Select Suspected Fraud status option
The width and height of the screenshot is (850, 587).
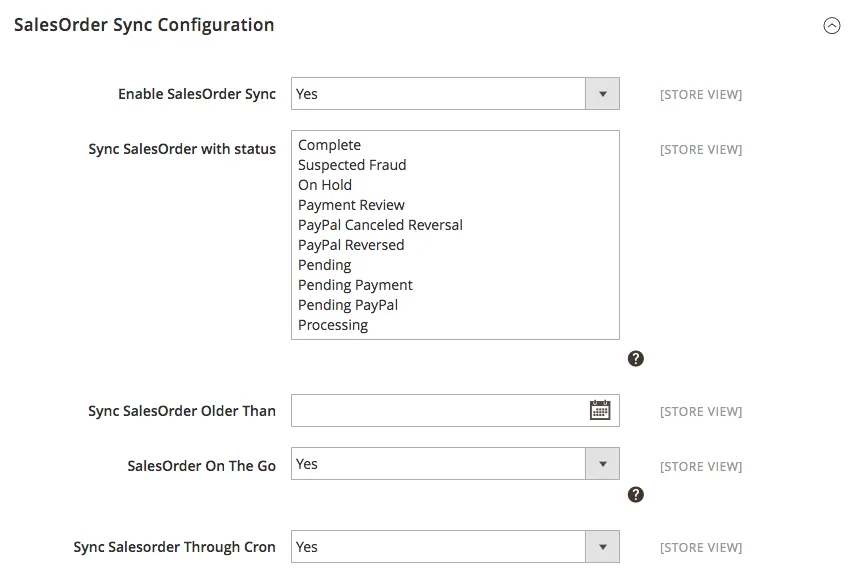pyautogui.click(x=352, y=165)
